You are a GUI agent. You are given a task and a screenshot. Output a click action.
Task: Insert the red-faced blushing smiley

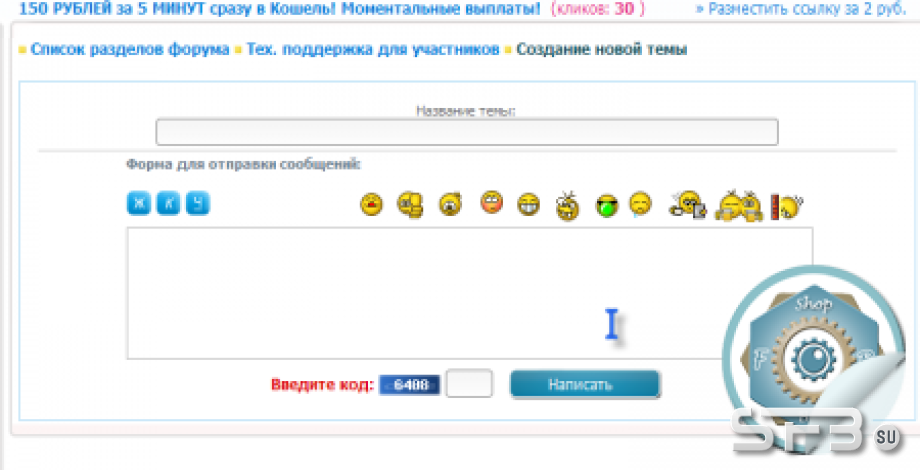click(492, 202)
